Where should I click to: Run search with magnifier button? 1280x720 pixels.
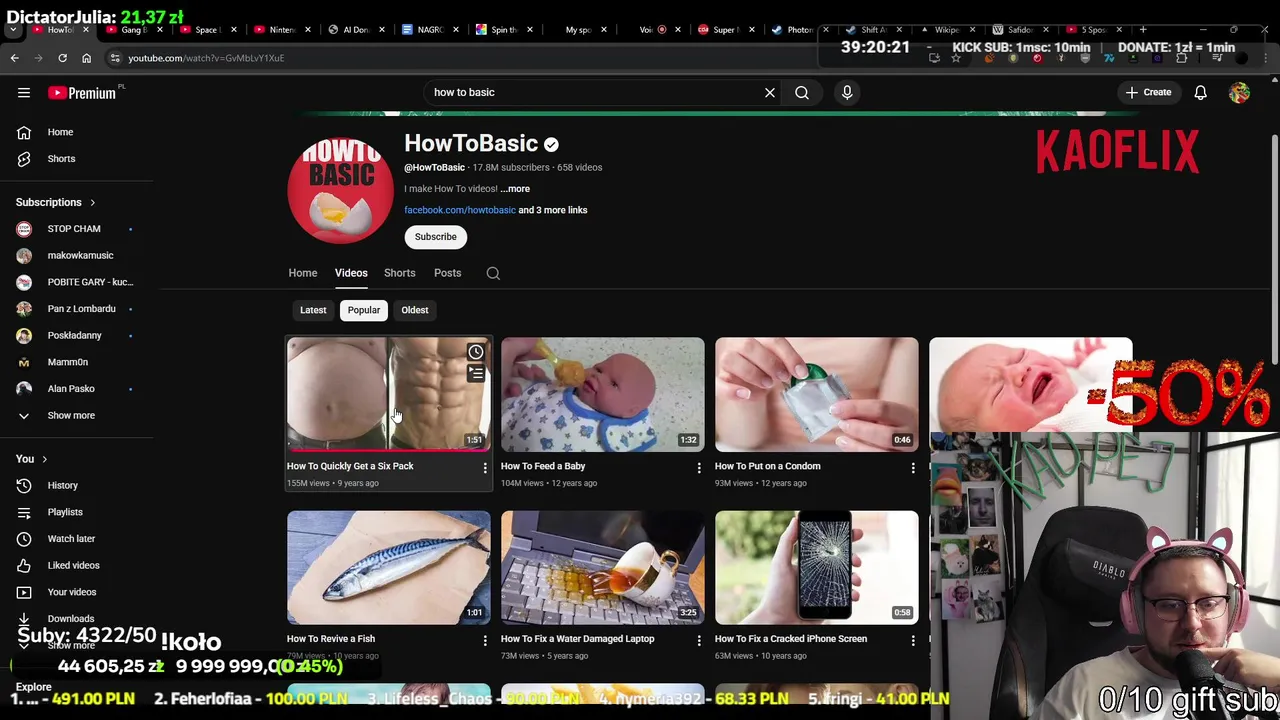tap(802, 92)
